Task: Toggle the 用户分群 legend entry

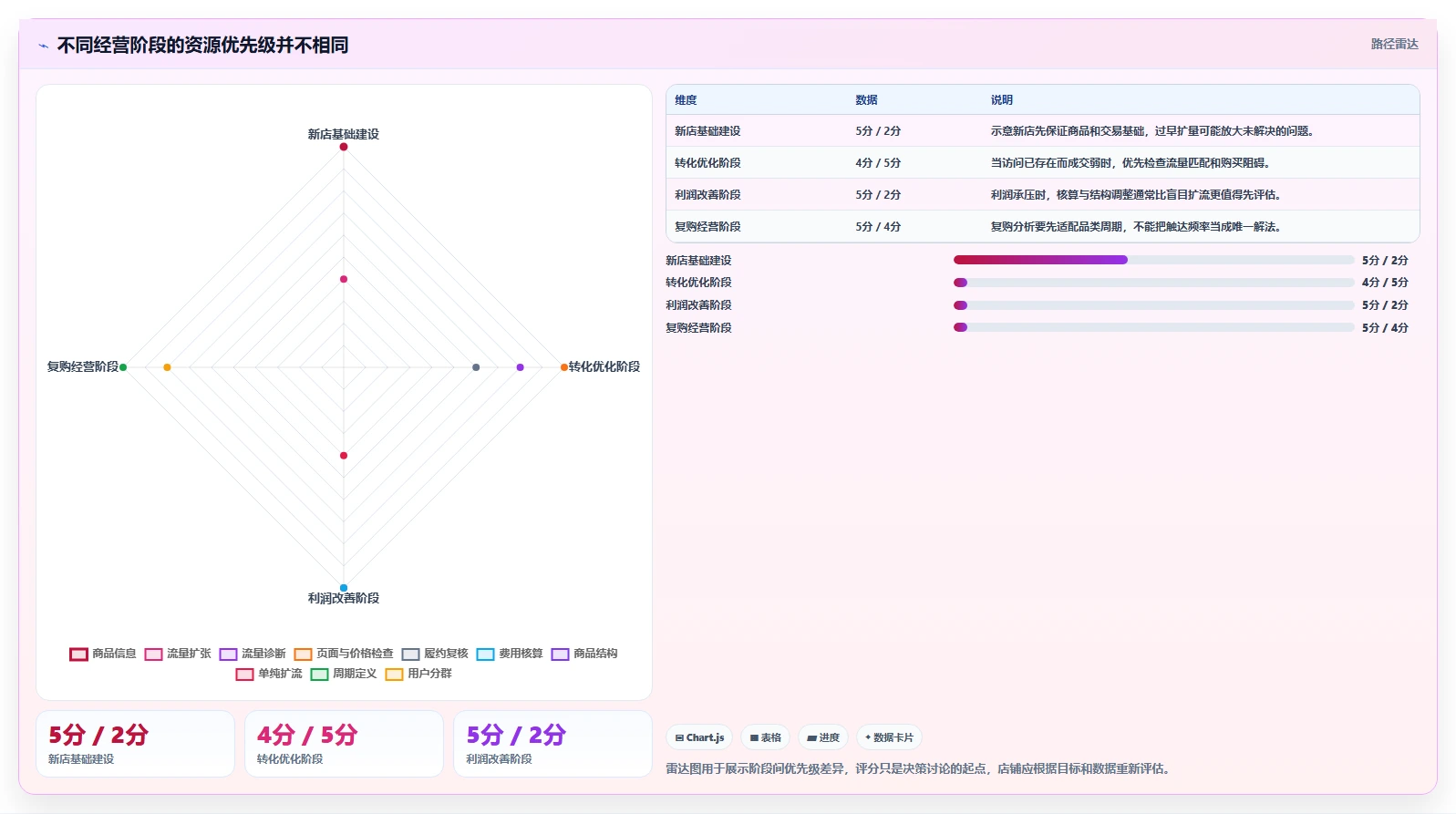Action: pos(418,674)
